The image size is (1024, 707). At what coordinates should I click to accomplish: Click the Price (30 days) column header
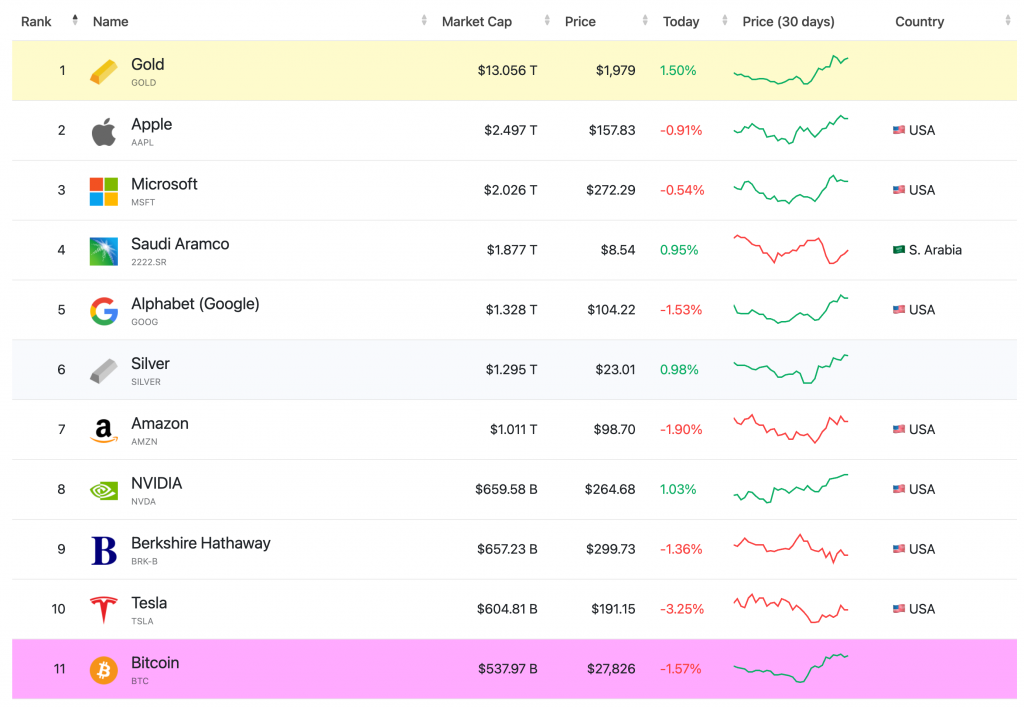click(x=788, y=22)
